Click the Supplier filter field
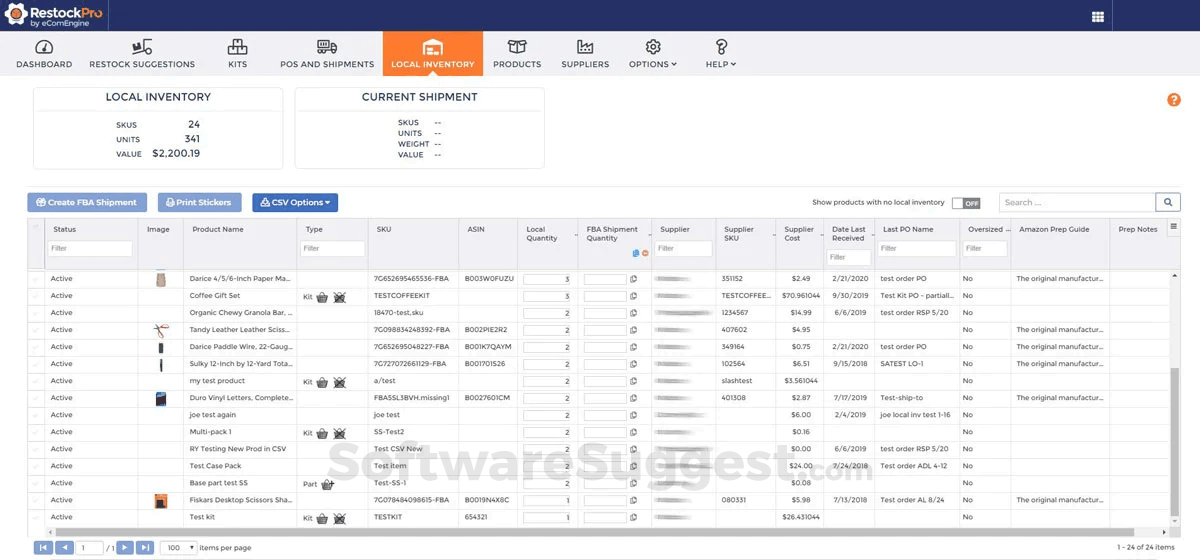 (684, 248)
